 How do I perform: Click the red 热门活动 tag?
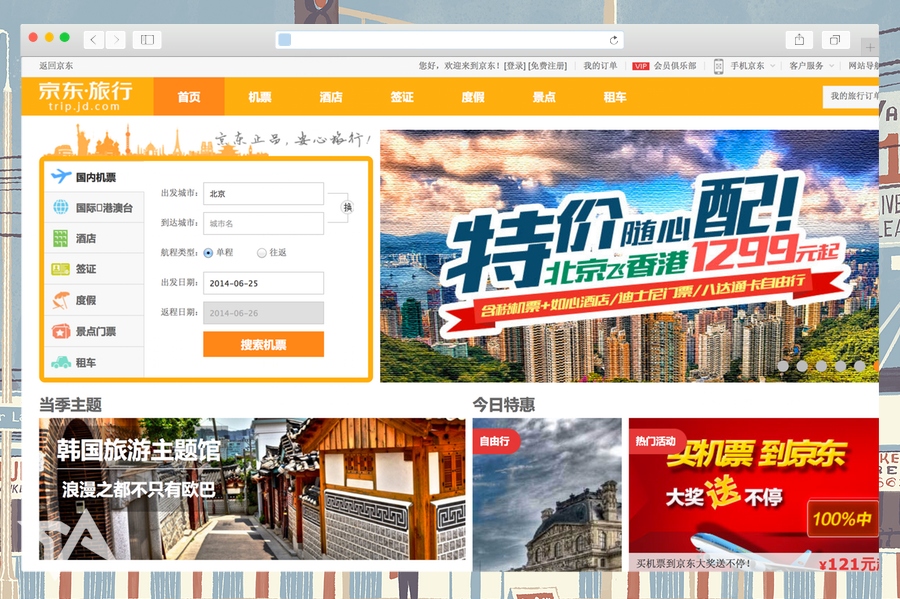[656, 441]
